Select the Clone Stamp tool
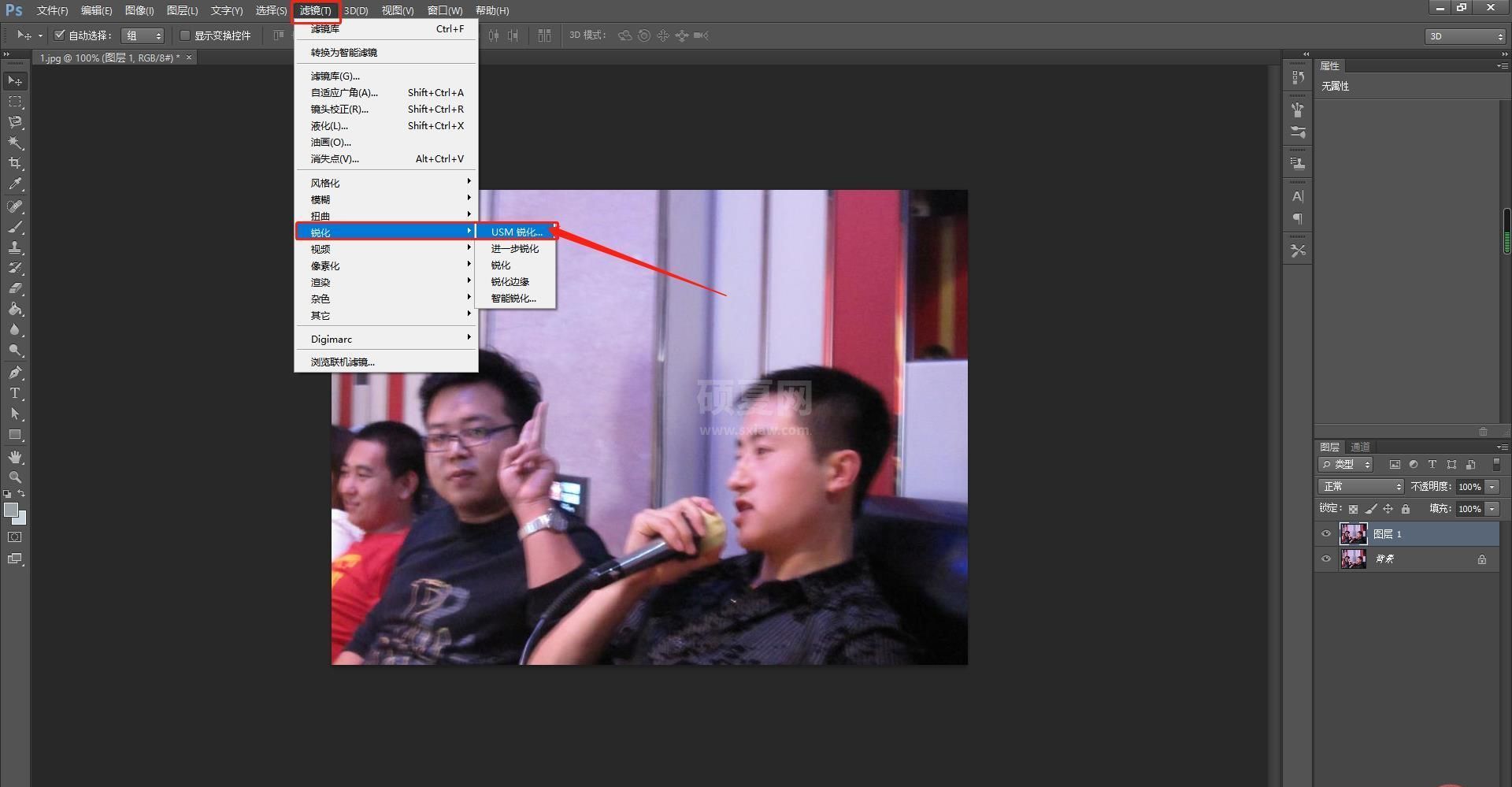The height and width of the screenshot is (787, 1512). (x=15, y=247)
